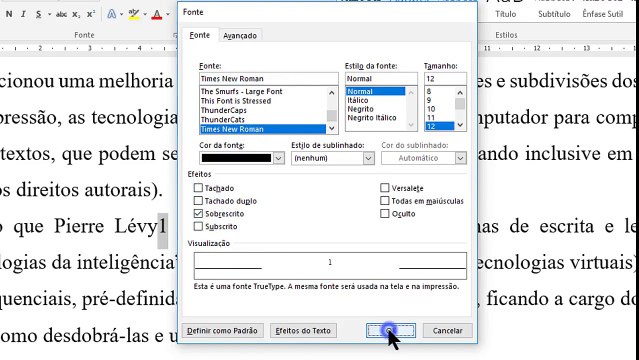Select the Subtítulo style in ribbon
Image resolution: width=639 pixels, height=360 pixels.
pos(554,14)
